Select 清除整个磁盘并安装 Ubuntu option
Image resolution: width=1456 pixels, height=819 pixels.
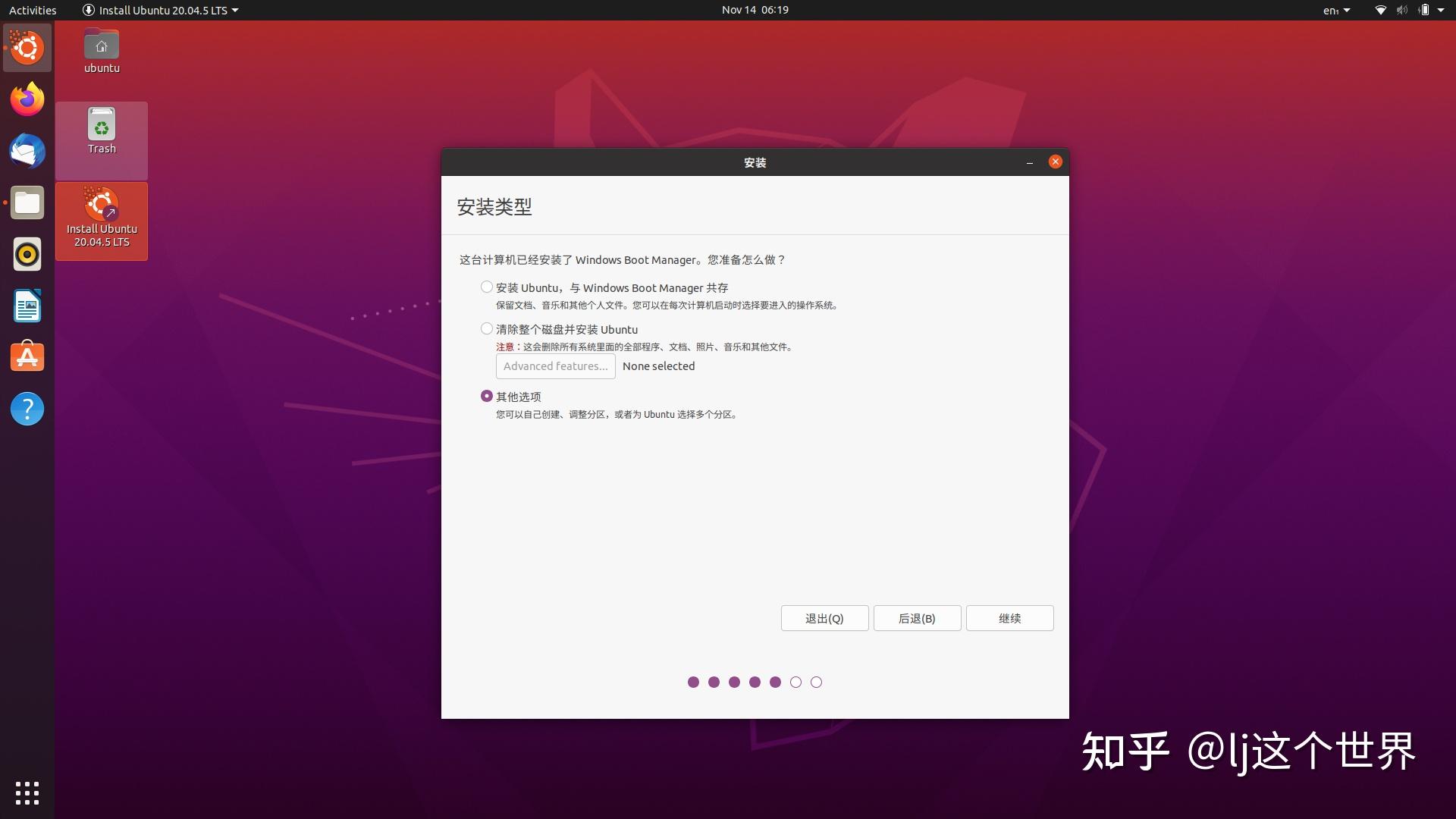pyautogui.click(x=486, y=328)
